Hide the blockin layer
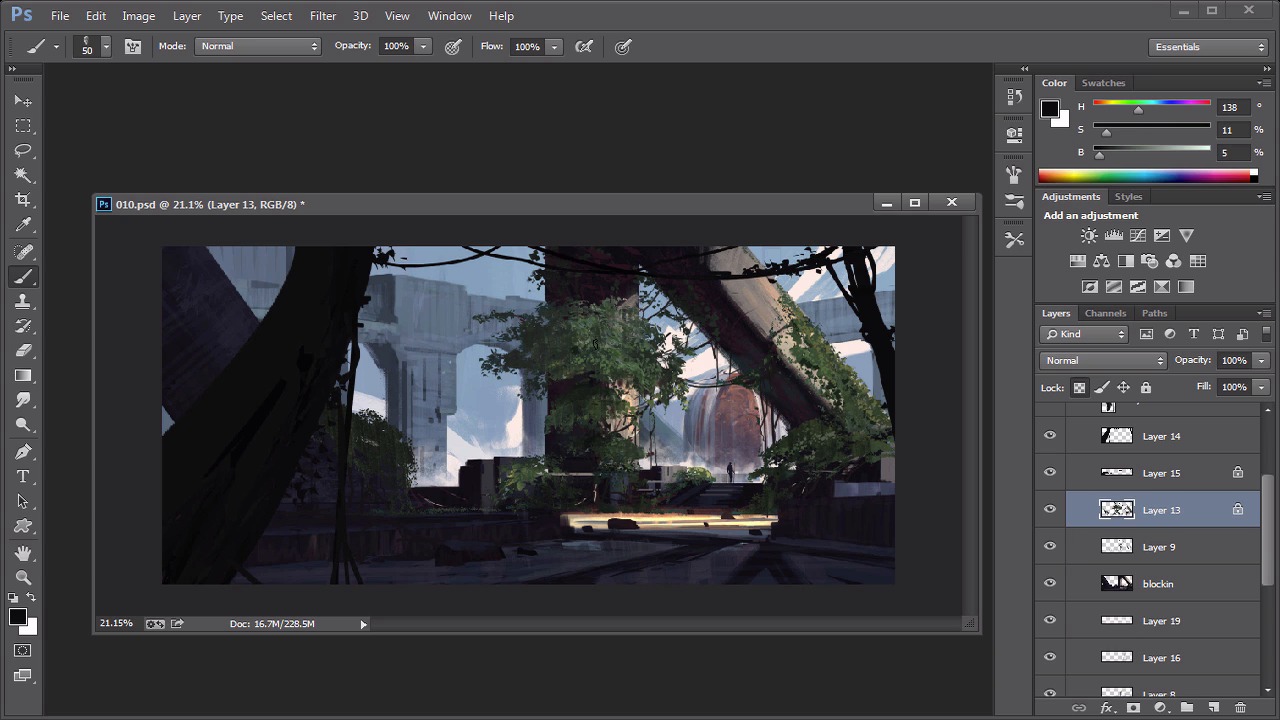This screenshot has width=1280, height=720. point(1050,584)
